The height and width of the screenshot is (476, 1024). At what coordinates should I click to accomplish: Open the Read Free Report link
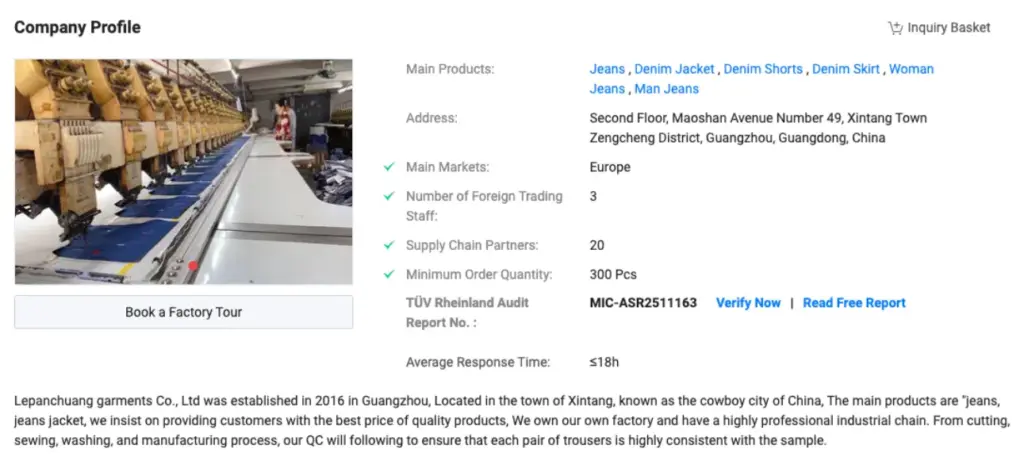tap(854, 303)
